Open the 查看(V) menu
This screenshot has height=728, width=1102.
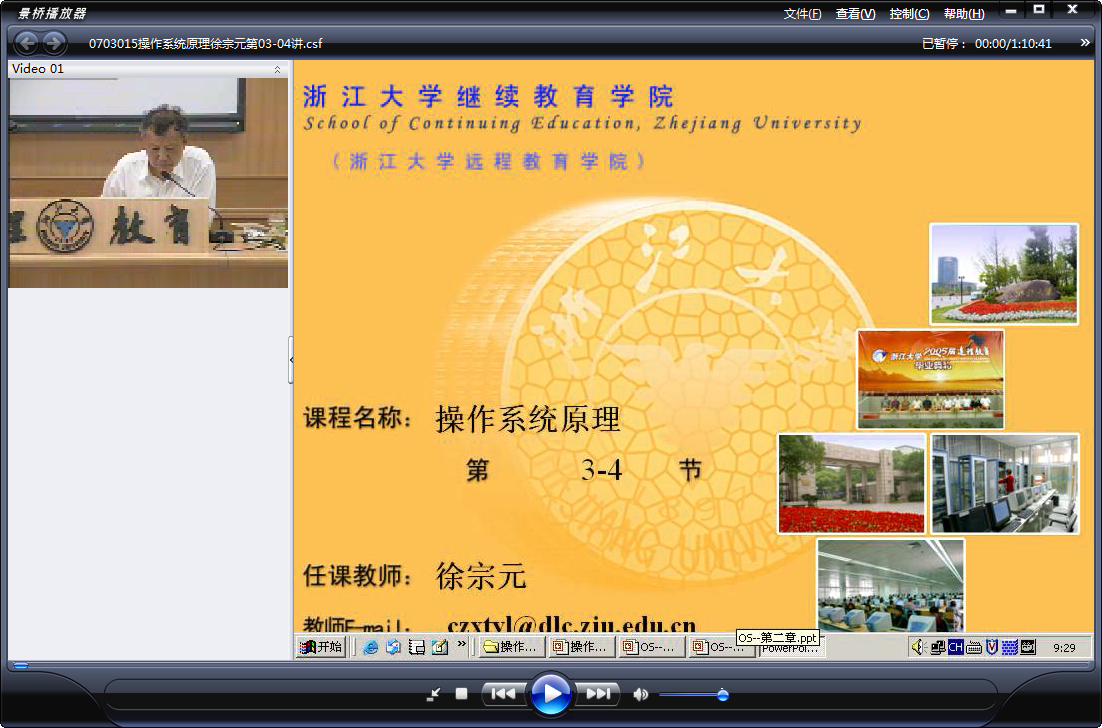pos(855,14)
